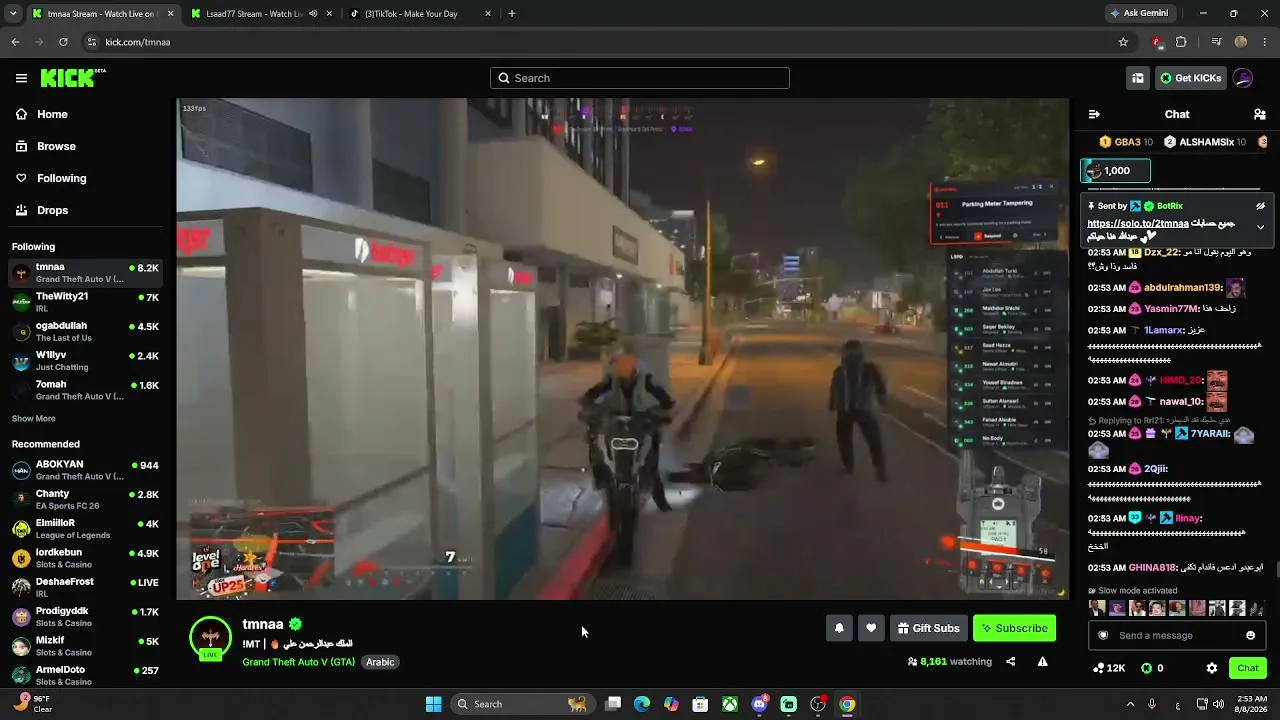Open chat users list icon
1280x720 pixels.
(1260, 114)
